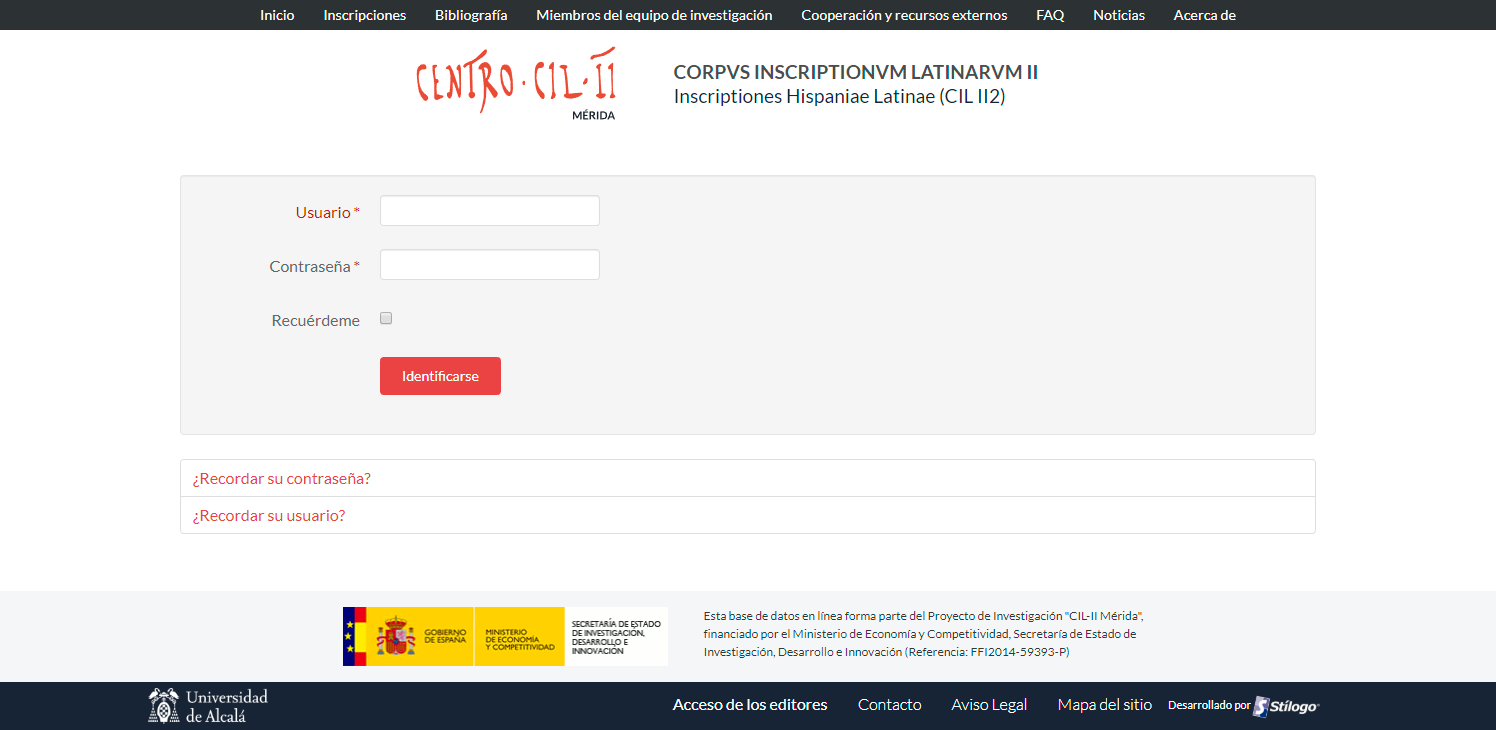Open the FAQ page
This screenshot has height=730, width=1496.
(x=1050, y=15)
